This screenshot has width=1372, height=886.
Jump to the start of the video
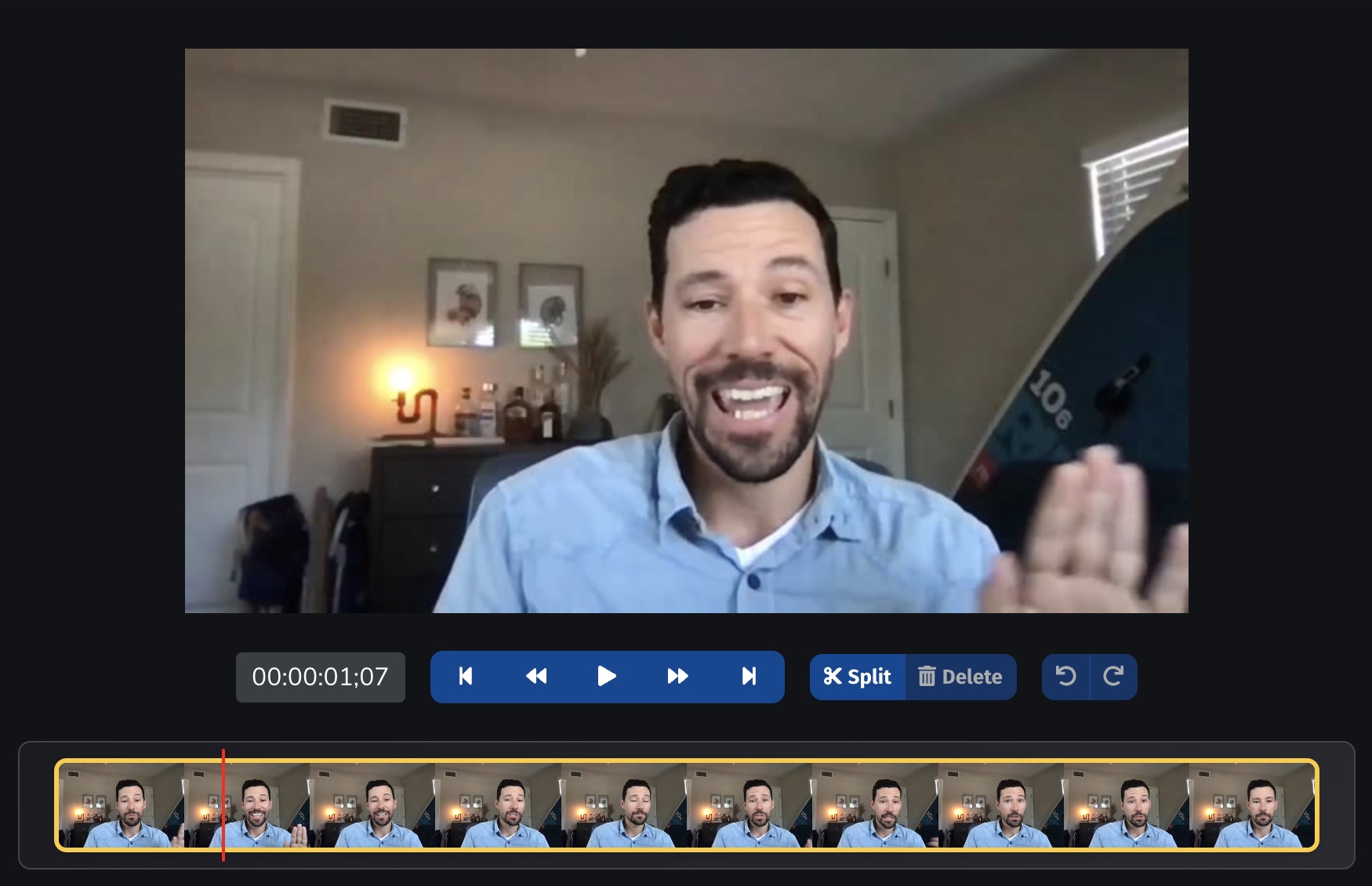pyautogui.click(x=466, y=677)
